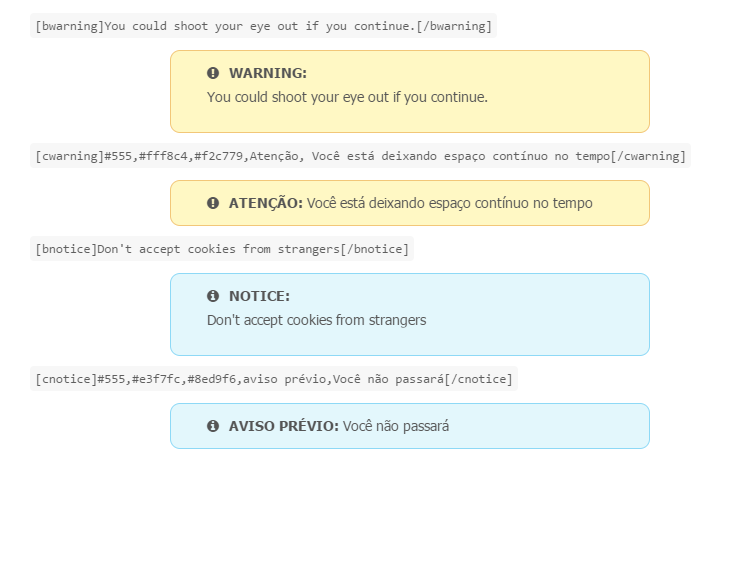Screen dimensions: 756x568
Task: Click the exclamation icon beside WARNING heading
Action: [213, 73]
